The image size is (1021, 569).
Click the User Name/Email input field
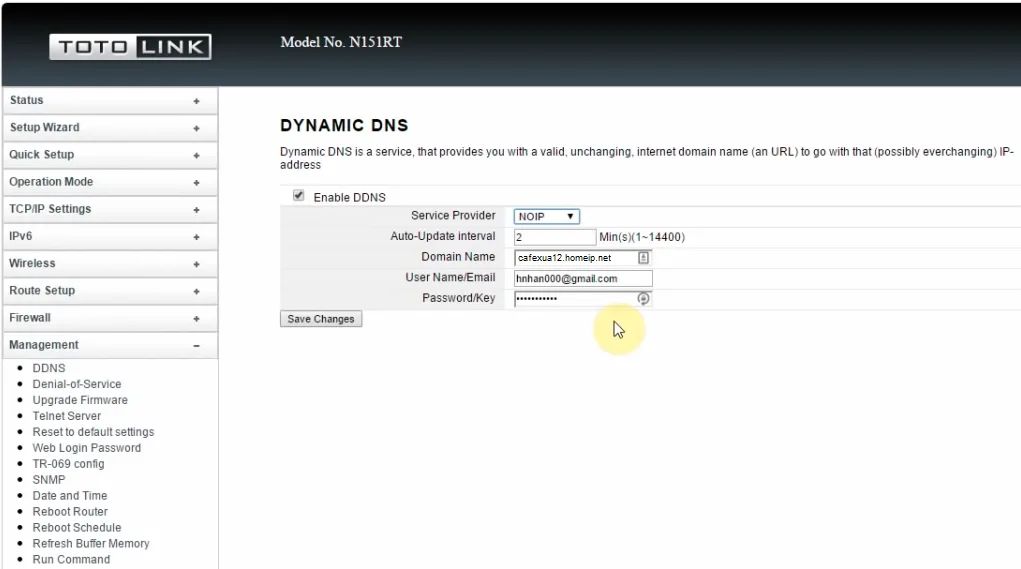click(583, 279)
